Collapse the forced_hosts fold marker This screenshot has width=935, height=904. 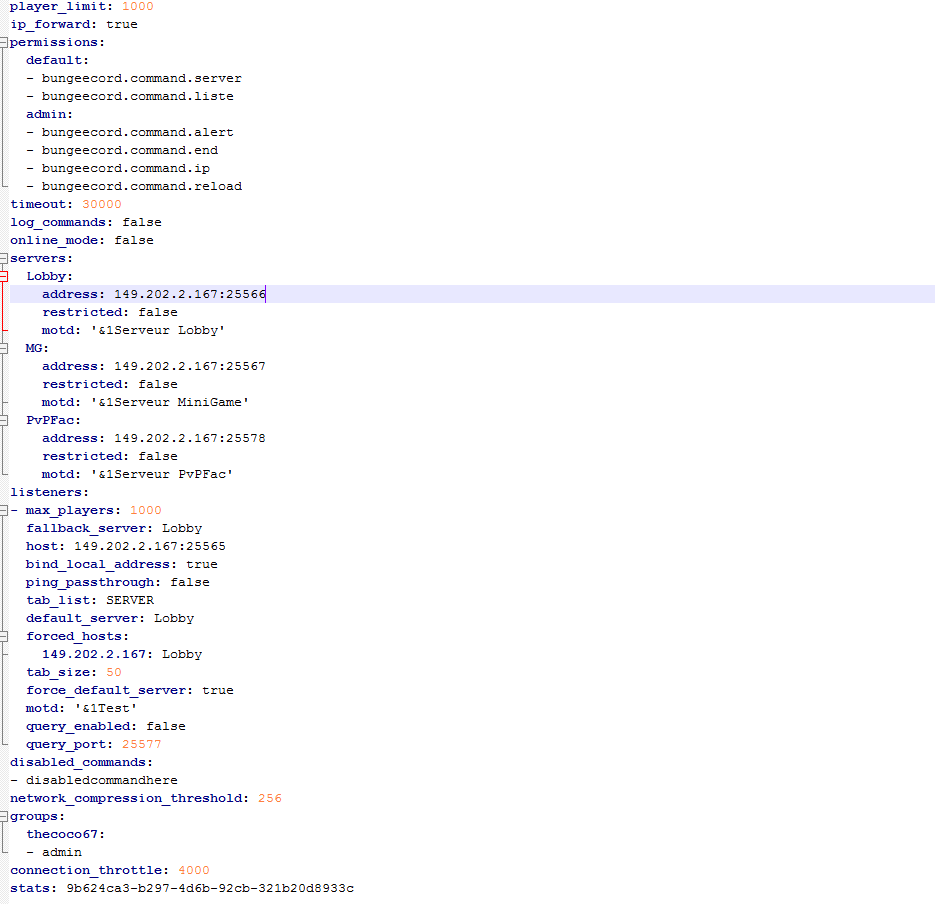(x=4, y=636)
